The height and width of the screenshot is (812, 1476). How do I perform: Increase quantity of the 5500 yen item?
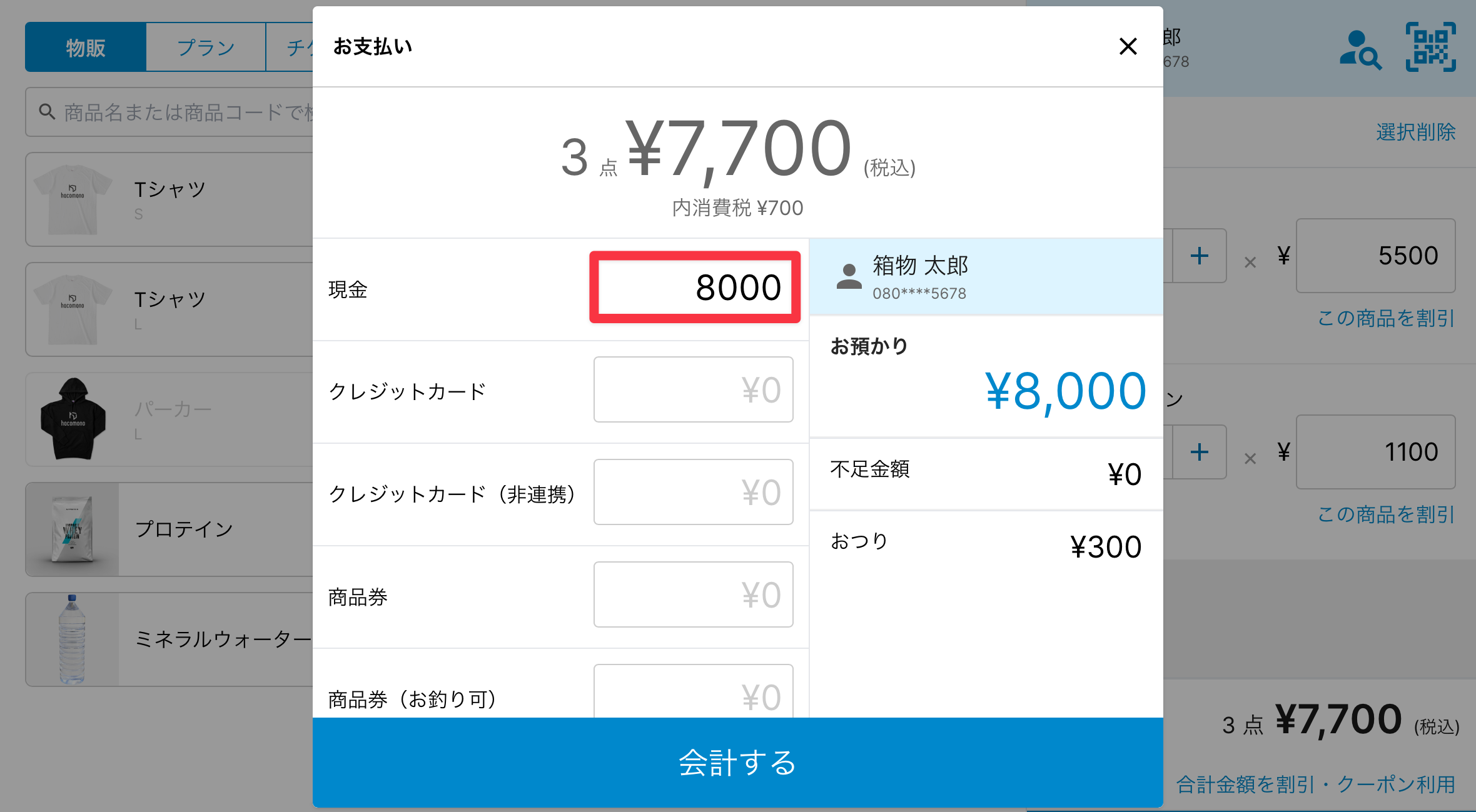coord(1199,256)
